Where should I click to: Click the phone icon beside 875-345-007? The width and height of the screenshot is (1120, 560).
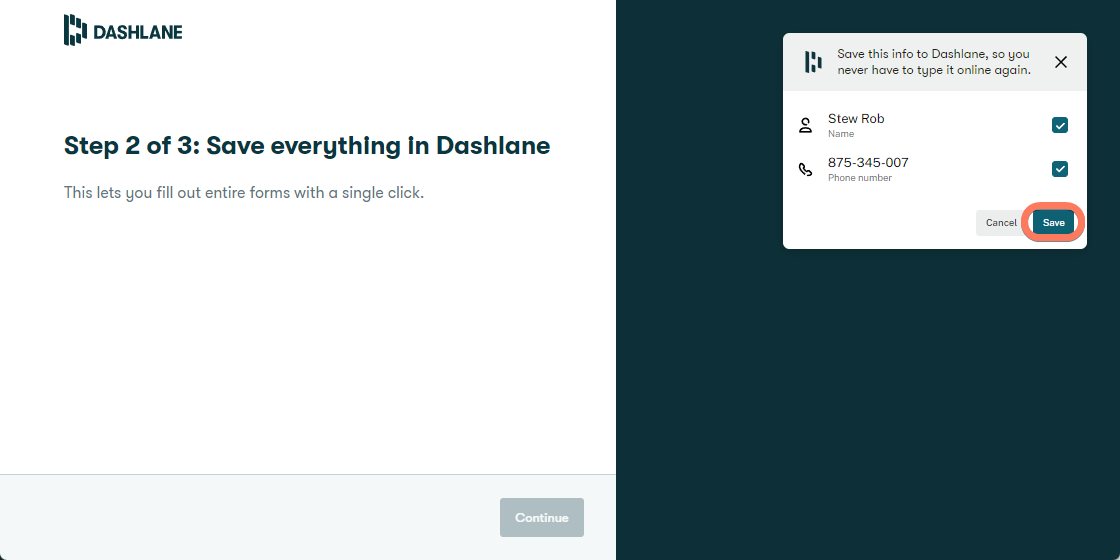806,169
